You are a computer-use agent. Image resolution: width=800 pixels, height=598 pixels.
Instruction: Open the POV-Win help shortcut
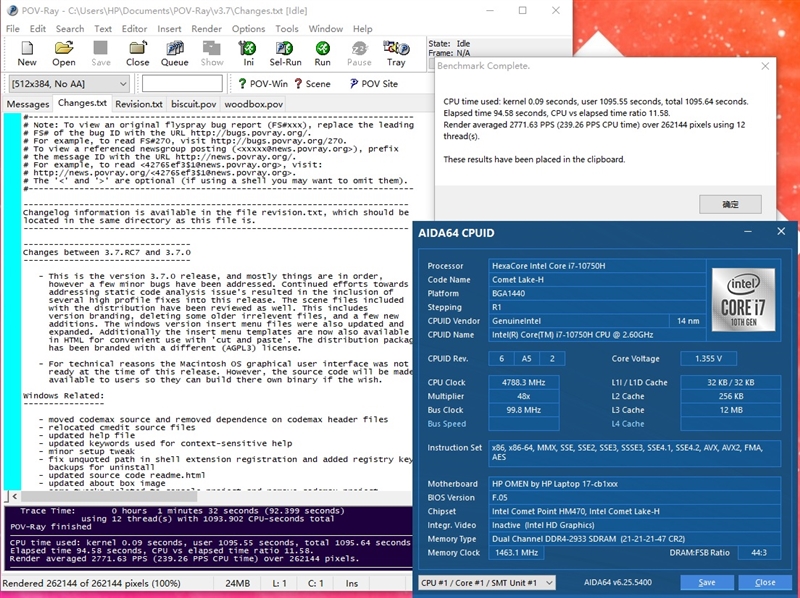coord(262,84)
